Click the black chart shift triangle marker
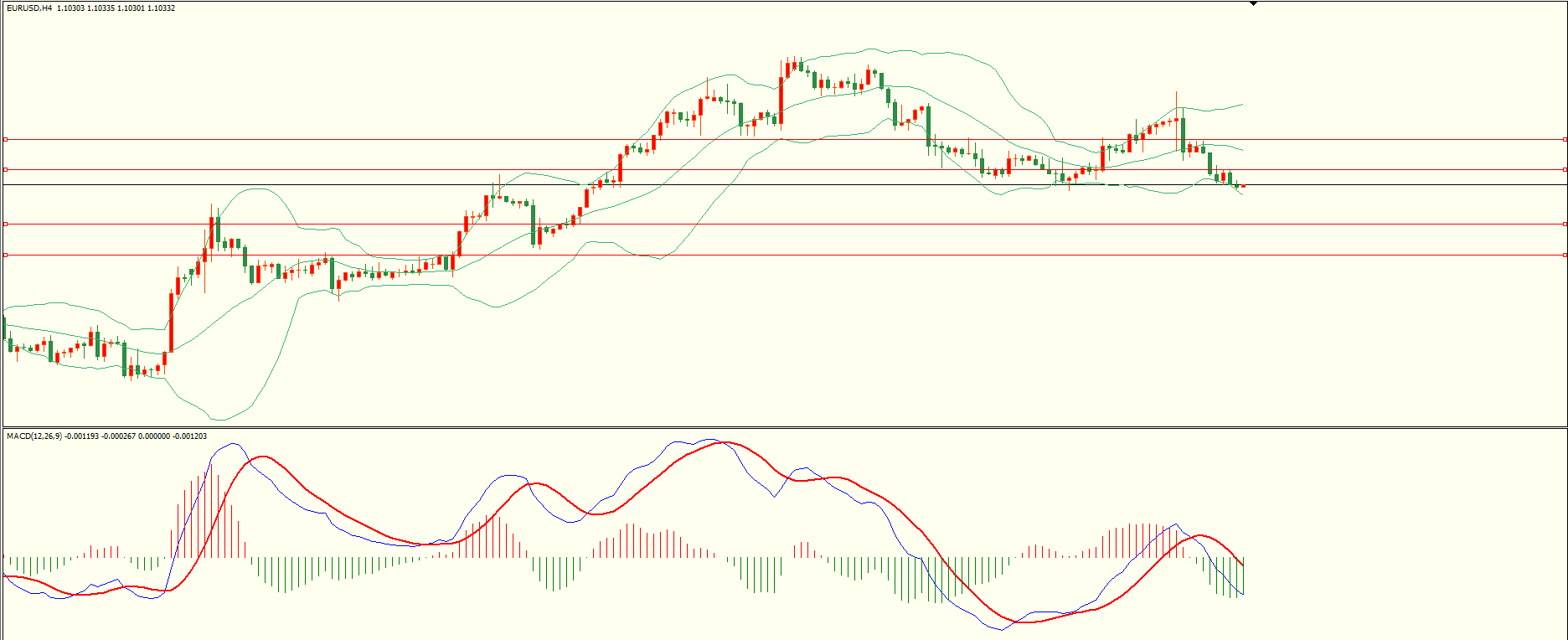 [1253, 4]
